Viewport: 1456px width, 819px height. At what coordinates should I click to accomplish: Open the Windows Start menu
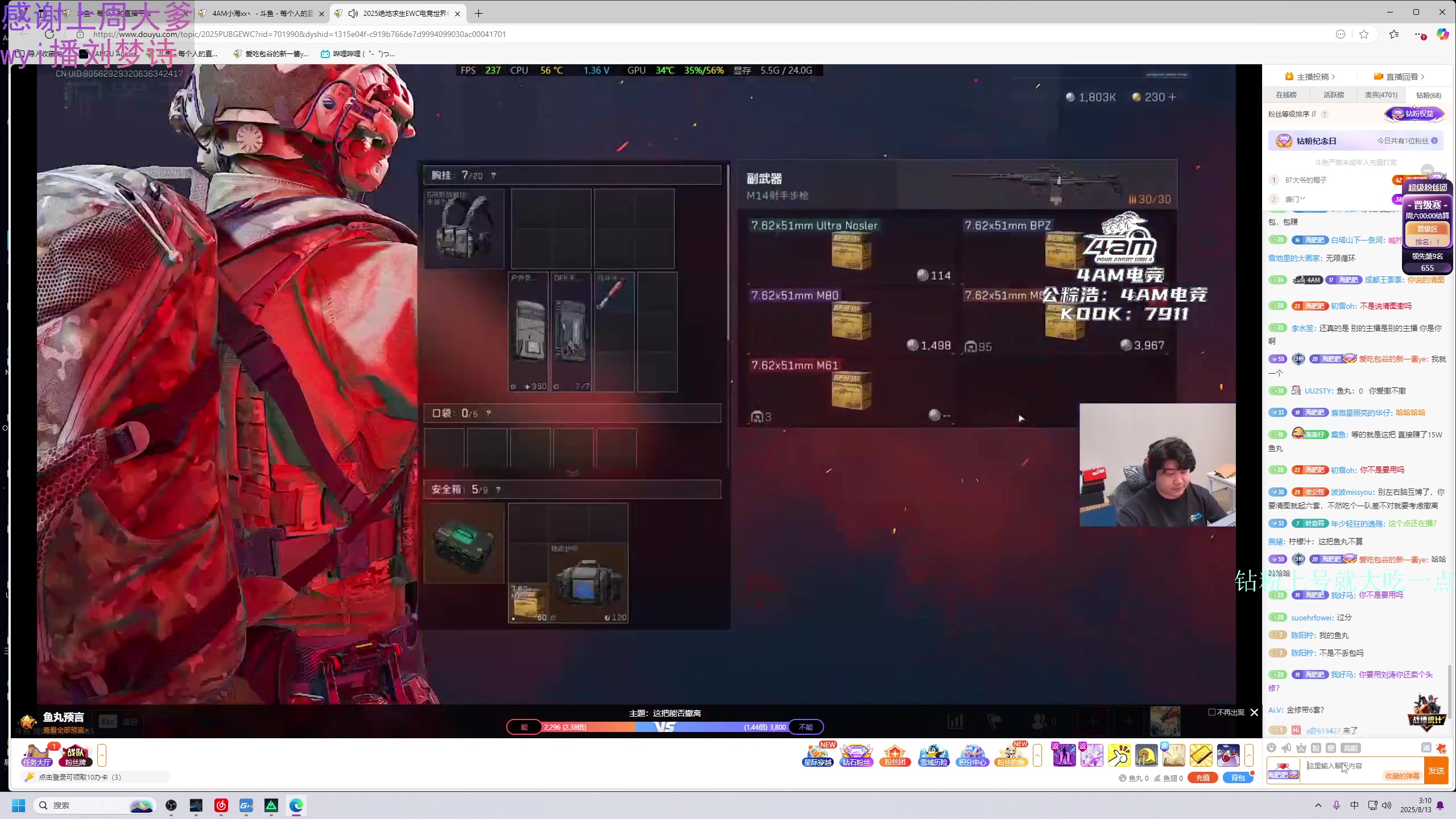19,805
